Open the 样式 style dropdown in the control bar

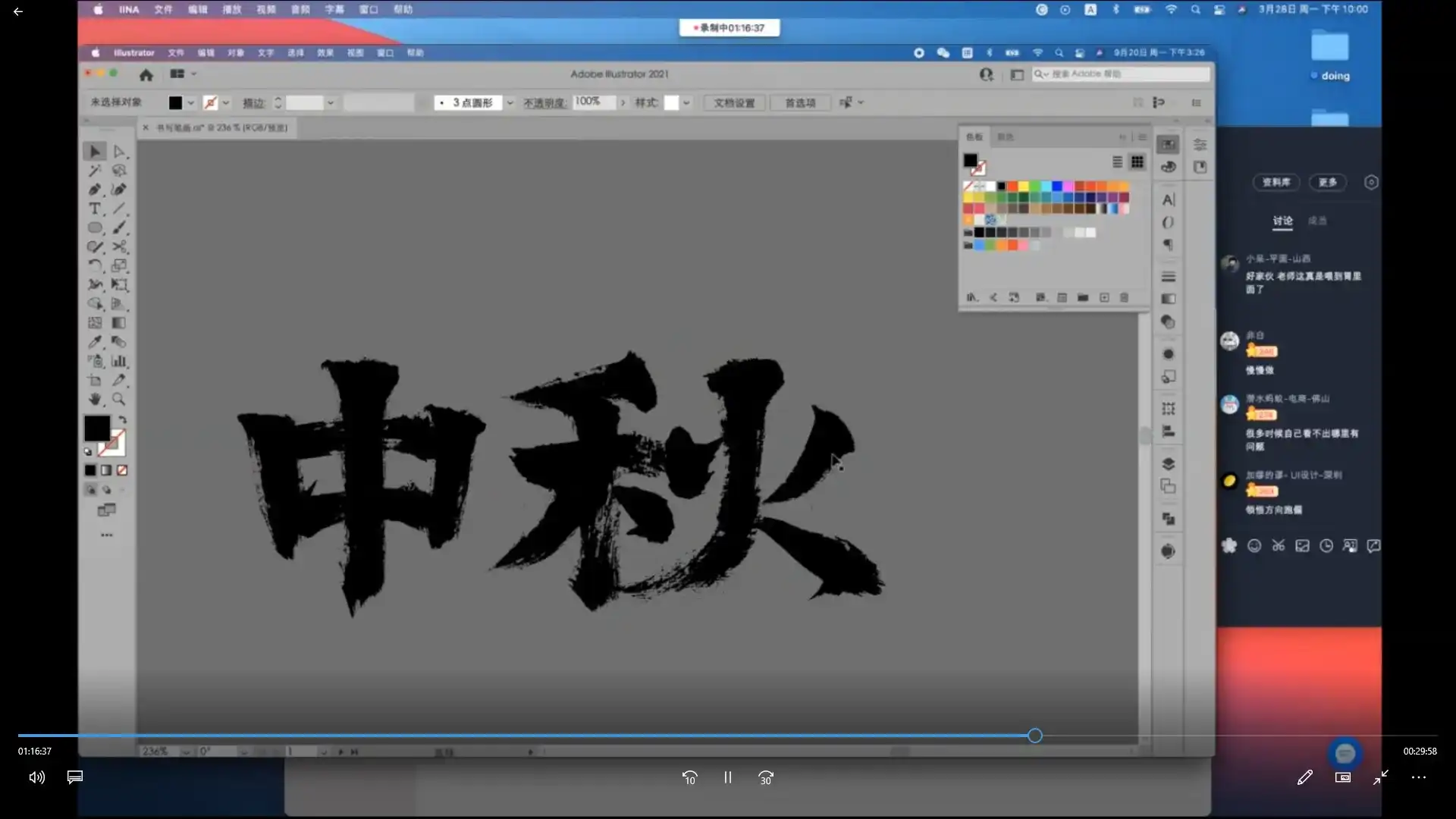tap(686, 102)
